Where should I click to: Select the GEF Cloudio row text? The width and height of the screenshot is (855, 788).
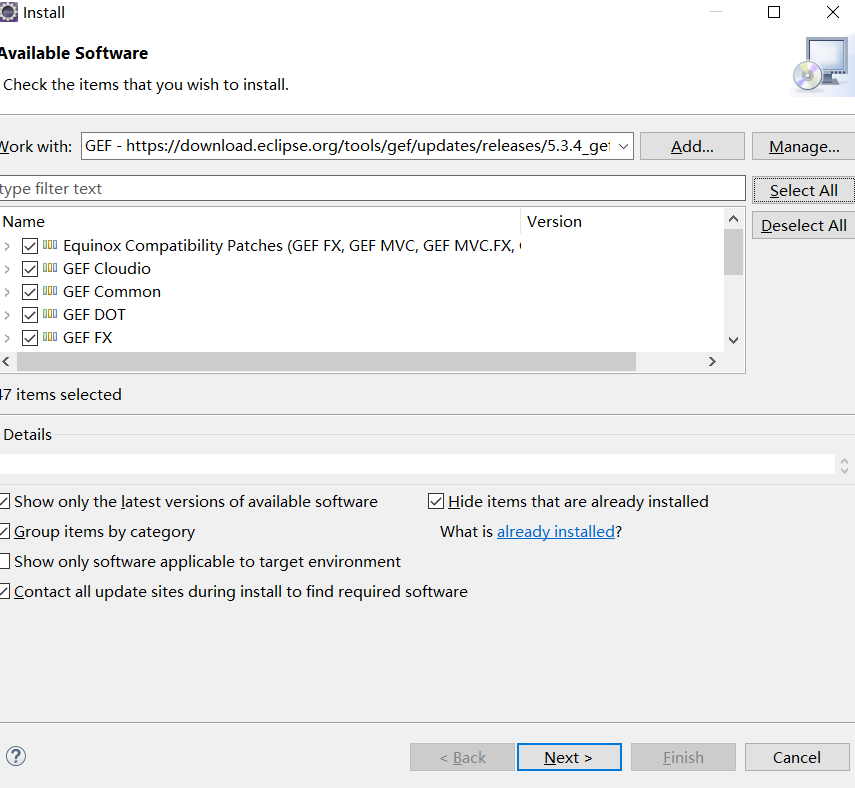click(107, 268)
